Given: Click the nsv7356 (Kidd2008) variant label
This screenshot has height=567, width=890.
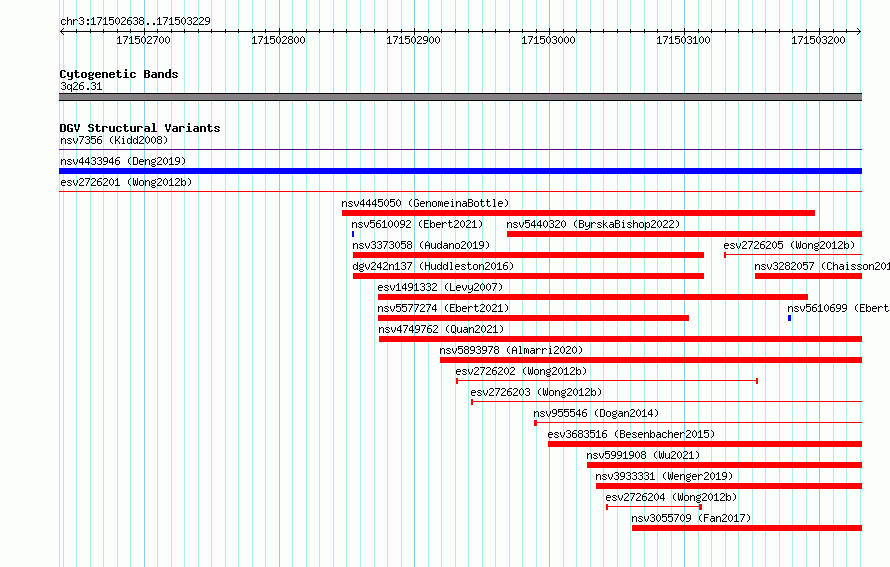Looking at the screenshot, I should [x=114, y=140].
